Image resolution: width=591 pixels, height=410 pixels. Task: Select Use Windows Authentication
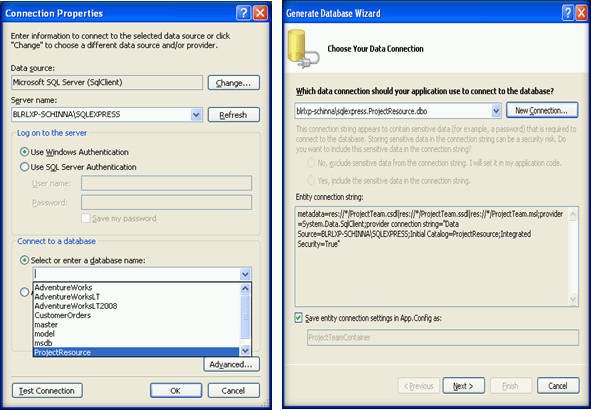tap(24, 152)
